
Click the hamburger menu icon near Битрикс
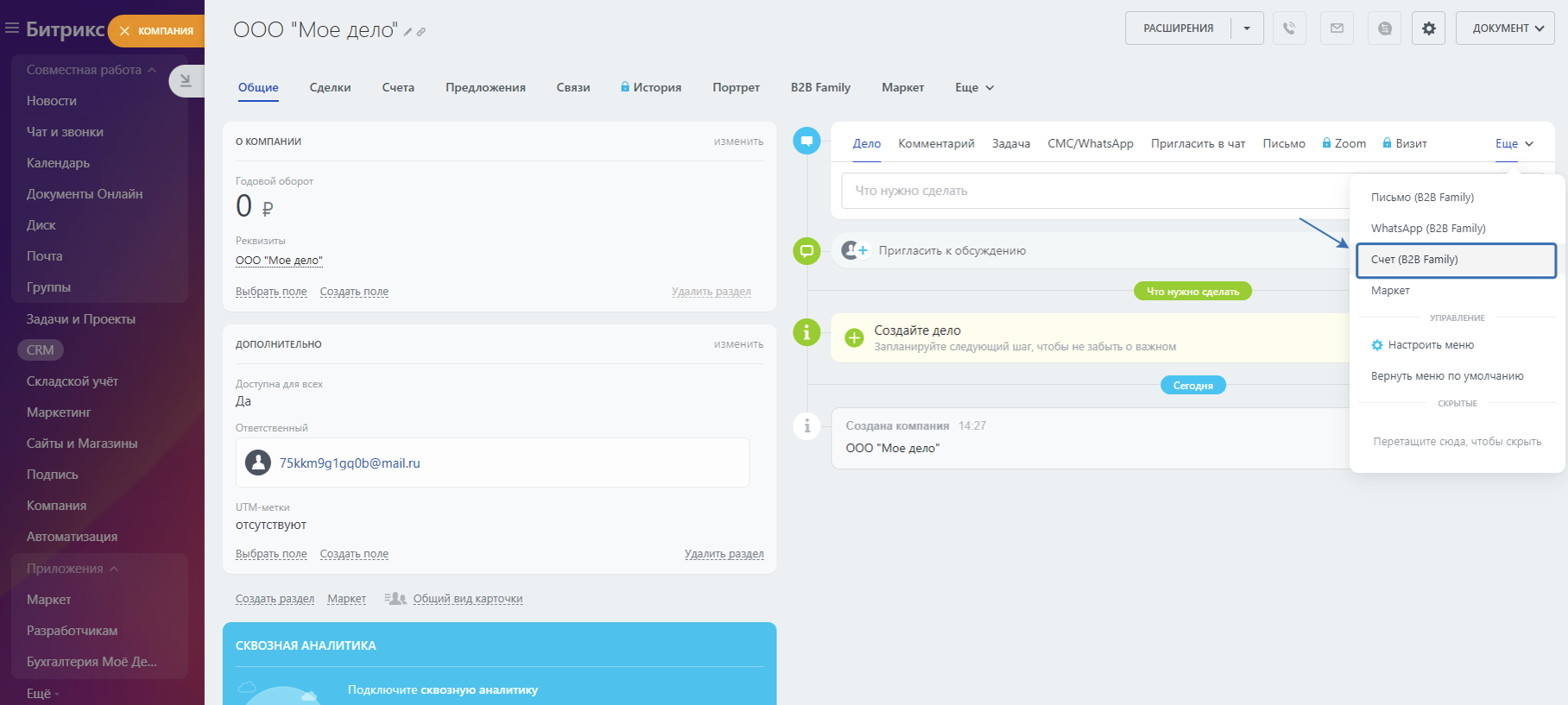pyautogui.click(x=12, y=28)
